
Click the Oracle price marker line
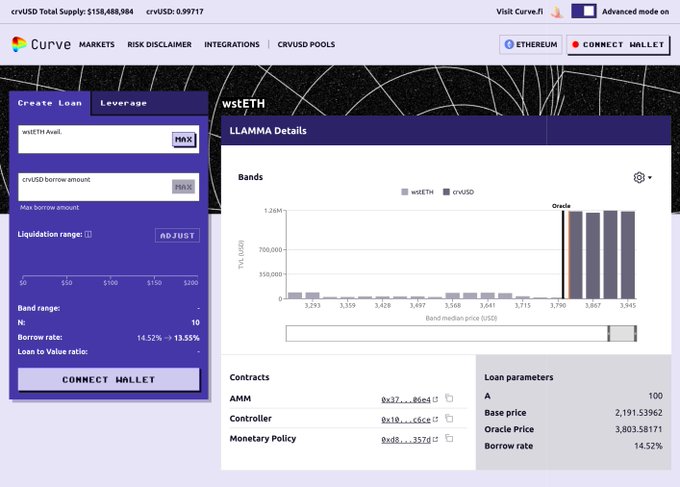[x=563, y=255]
